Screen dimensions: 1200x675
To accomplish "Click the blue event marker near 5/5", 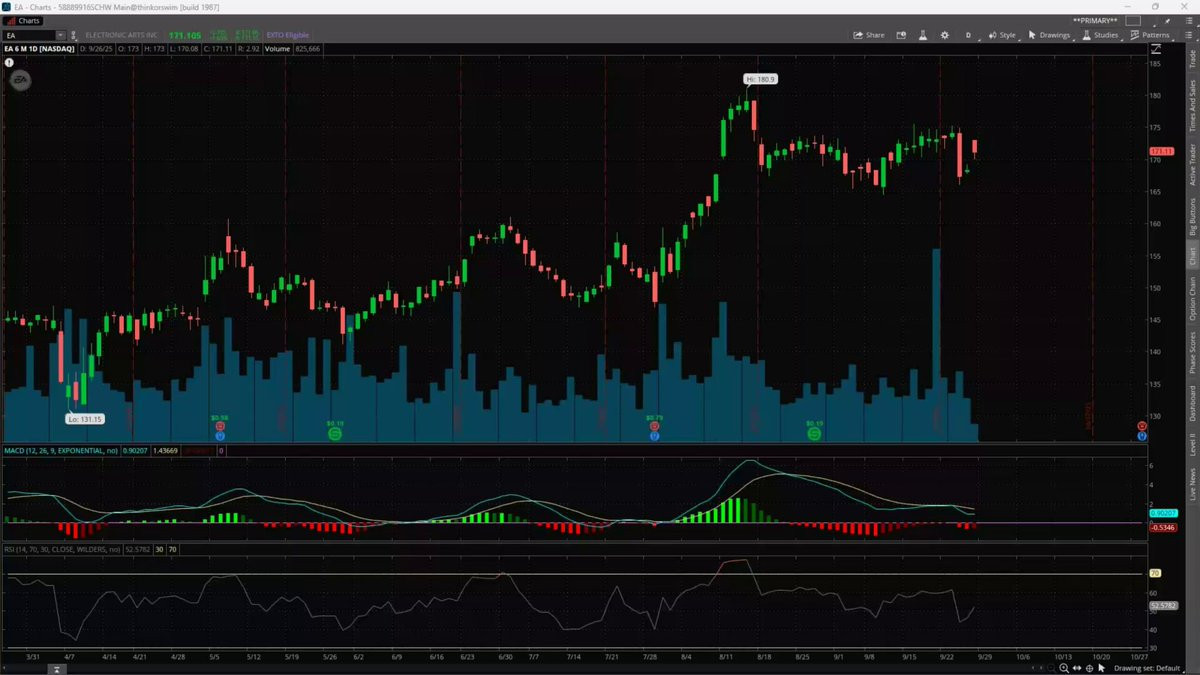I will (x=220, y=436).
